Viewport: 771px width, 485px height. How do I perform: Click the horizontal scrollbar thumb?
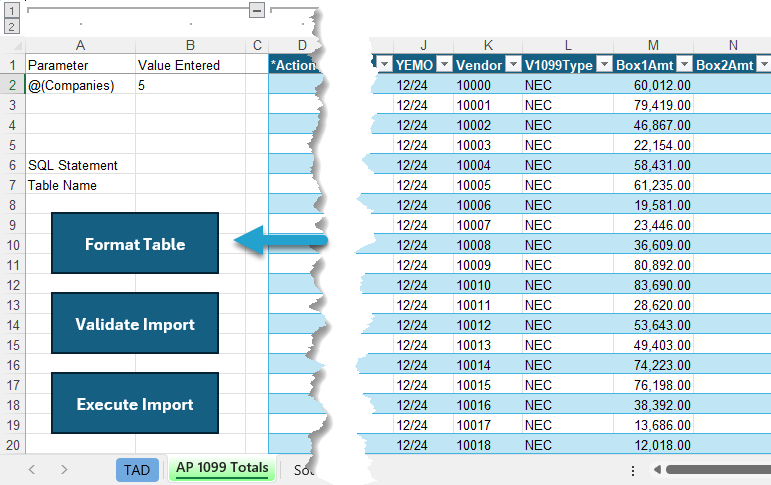(x=718, y=470)
